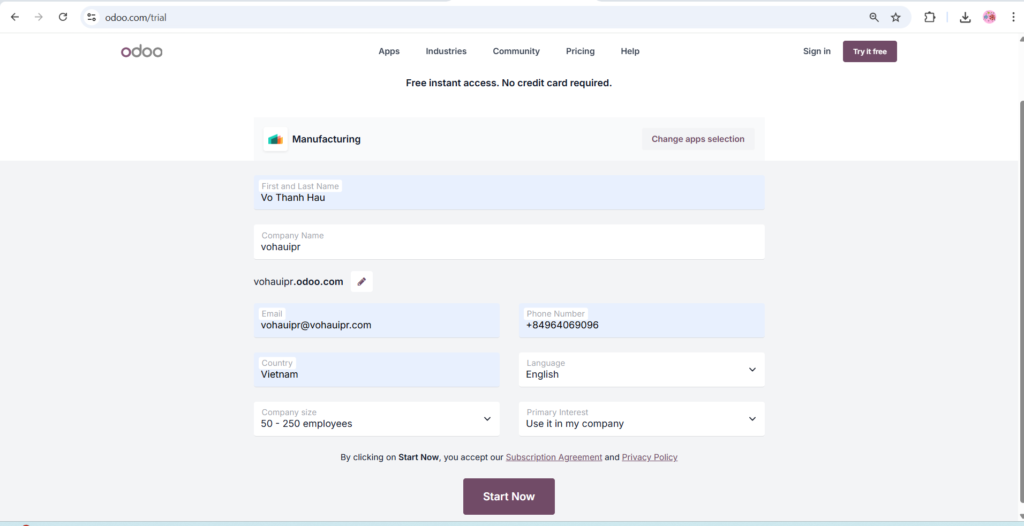The image size is (1024, 526).
Task: Open the Apps menu item
Action: click(389, 51)
